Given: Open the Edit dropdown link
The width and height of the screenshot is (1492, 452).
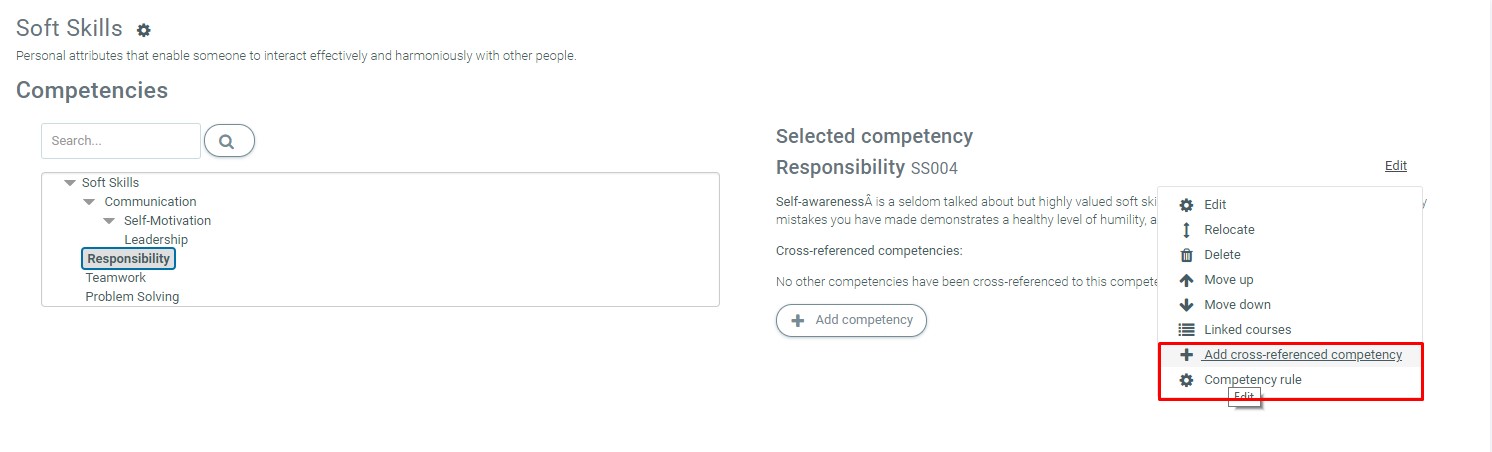Looking at the screenshot, I should point(1395,166).
